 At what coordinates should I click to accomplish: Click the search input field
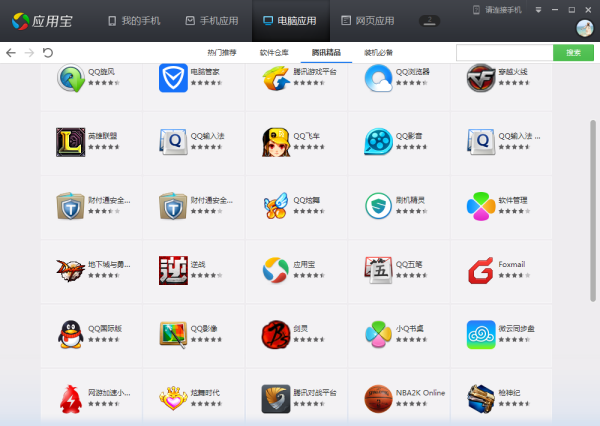[504, 52]
